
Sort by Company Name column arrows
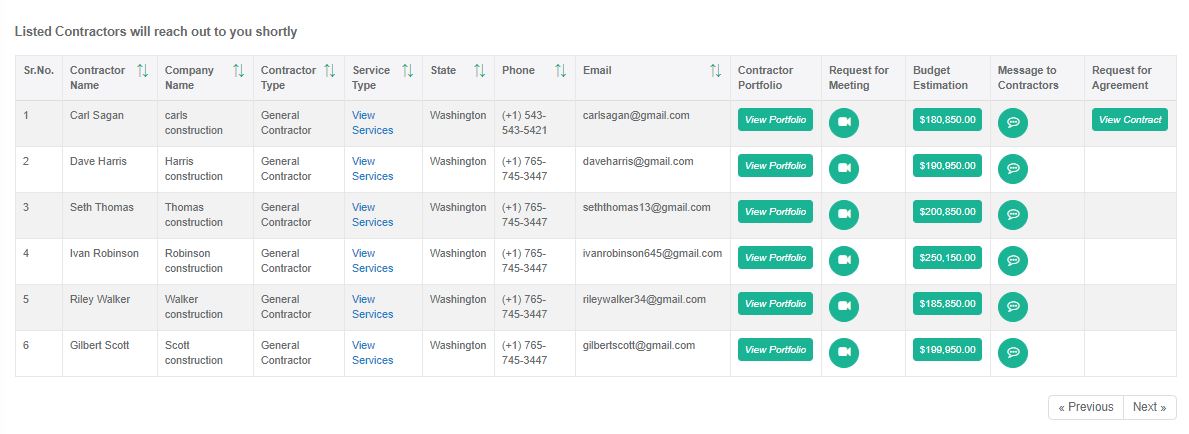click(238, 71)
